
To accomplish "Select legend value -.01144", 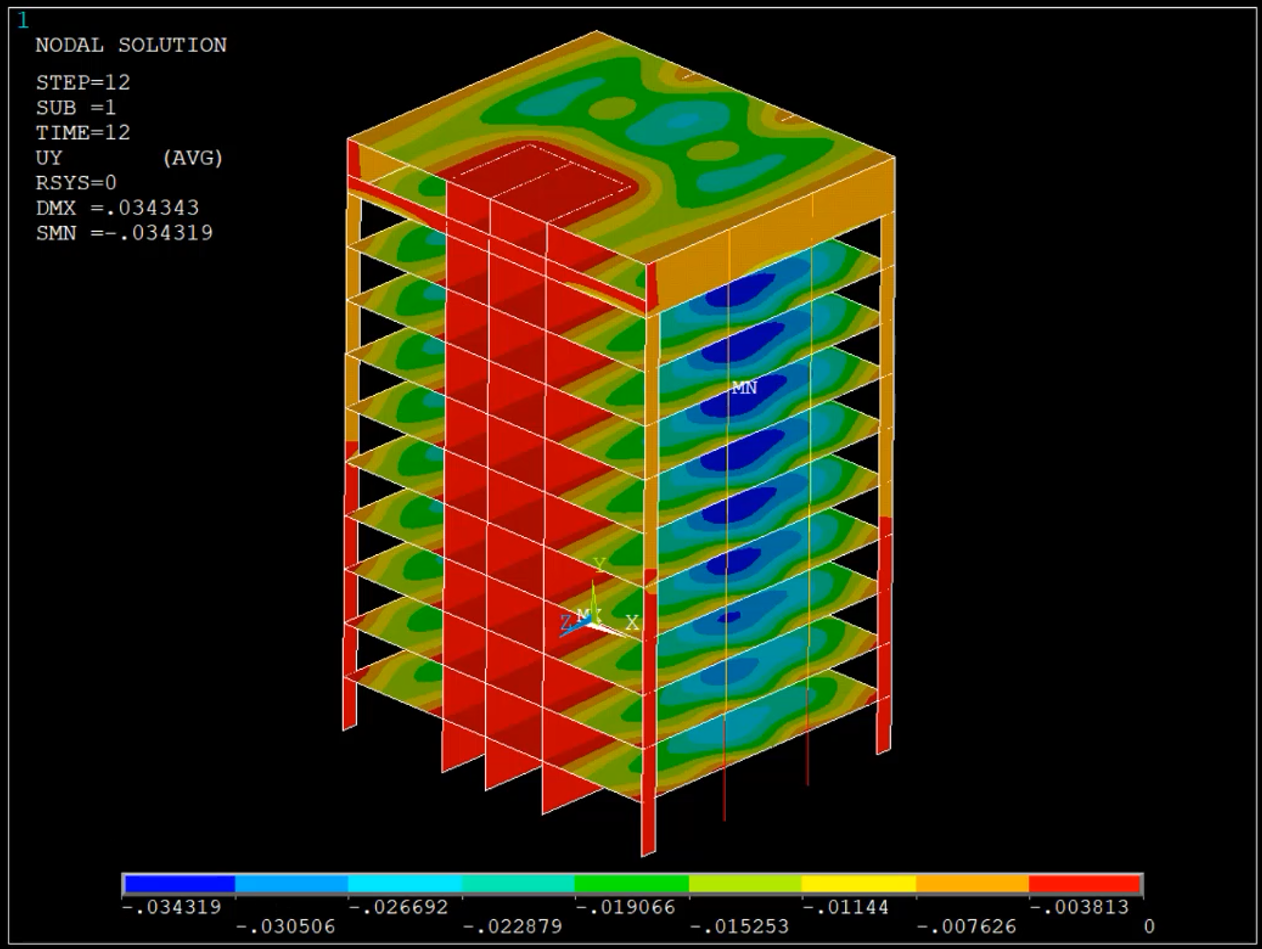I will tap(846, 907).
